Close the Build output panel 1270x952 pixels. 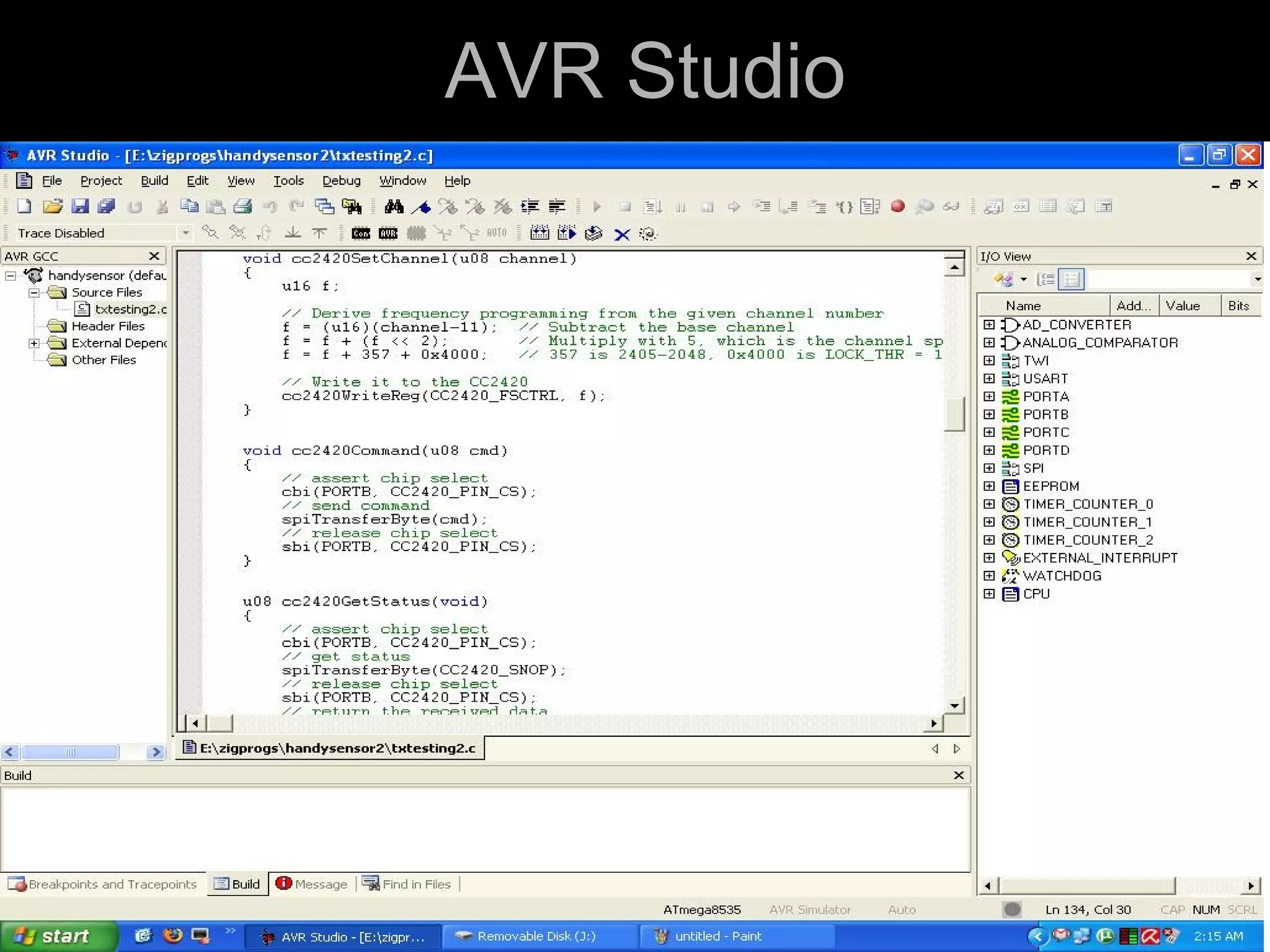pos(959,775)
